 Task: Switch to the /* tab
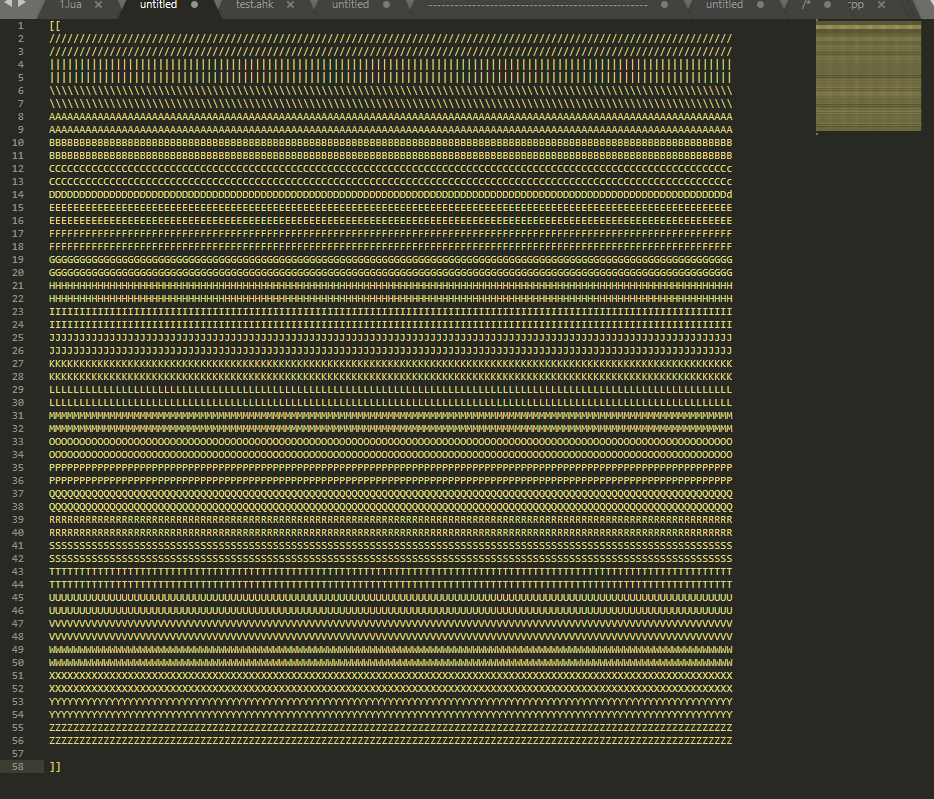tap(807, 5)
